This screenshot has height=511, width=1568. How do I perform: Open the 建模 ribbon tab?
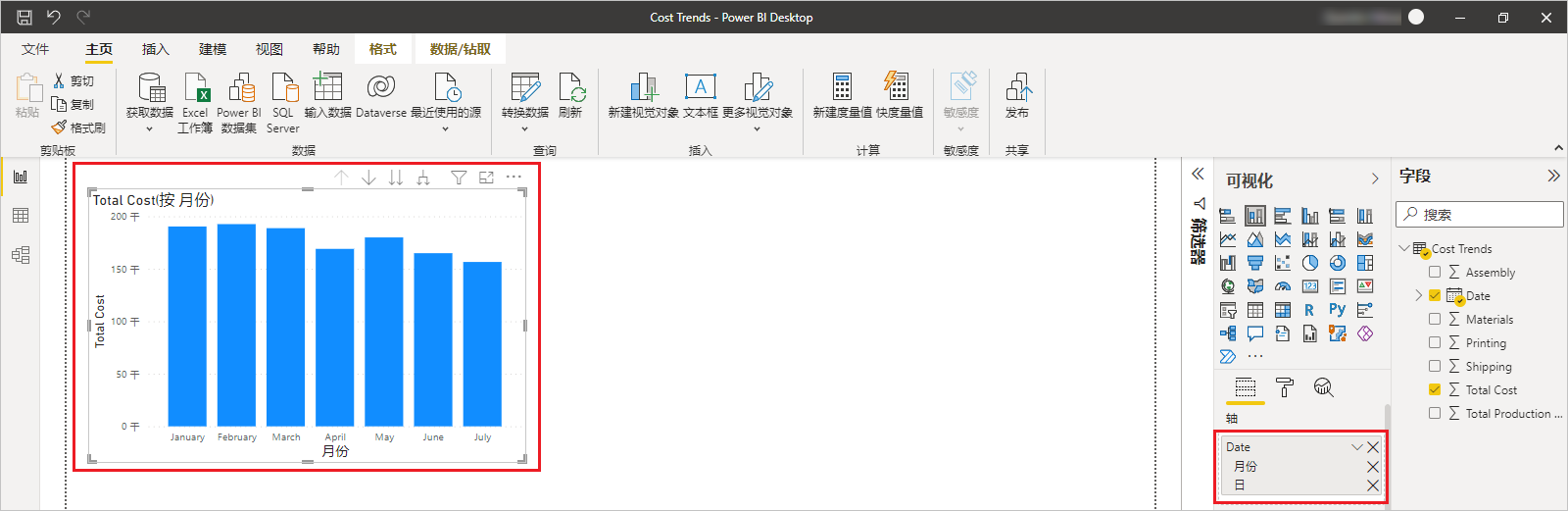coord(213,49)
